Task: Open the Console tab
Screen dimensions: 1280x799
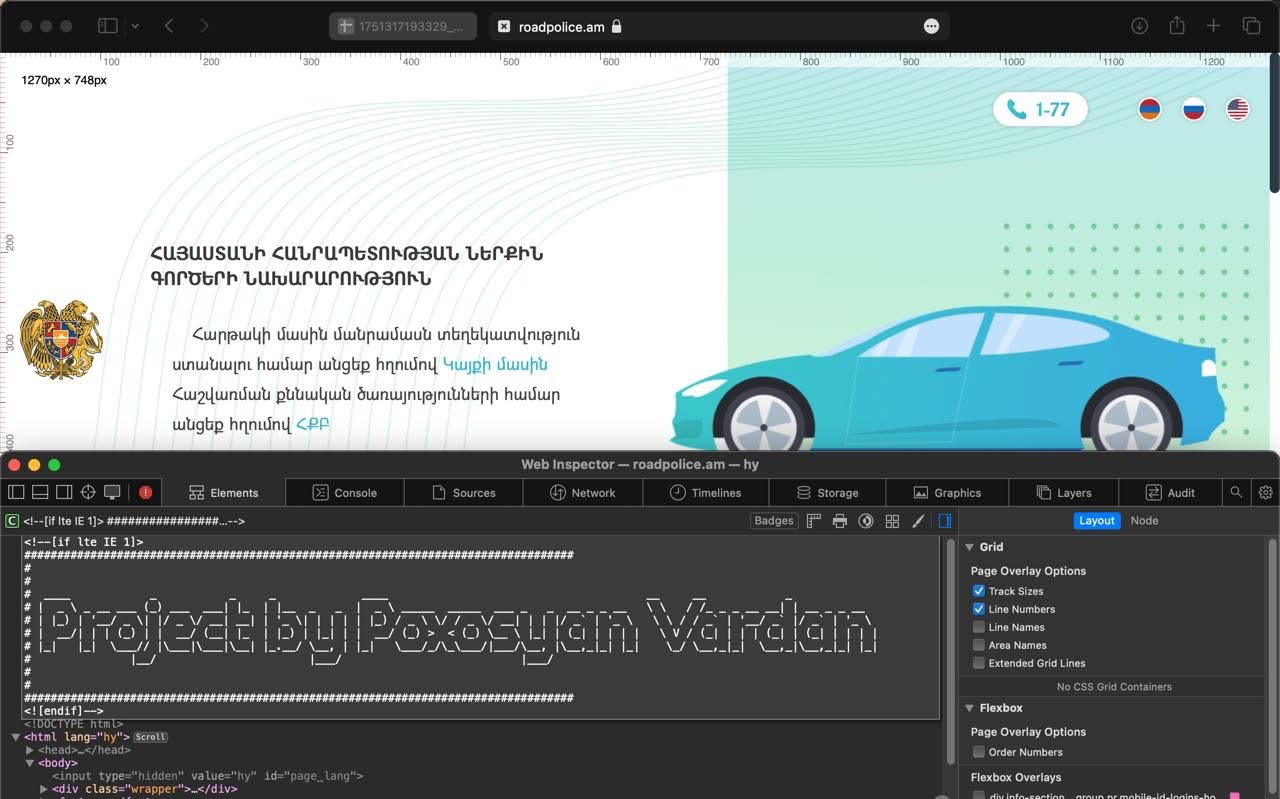Action: pyautogui.click(x=344, y=492)
